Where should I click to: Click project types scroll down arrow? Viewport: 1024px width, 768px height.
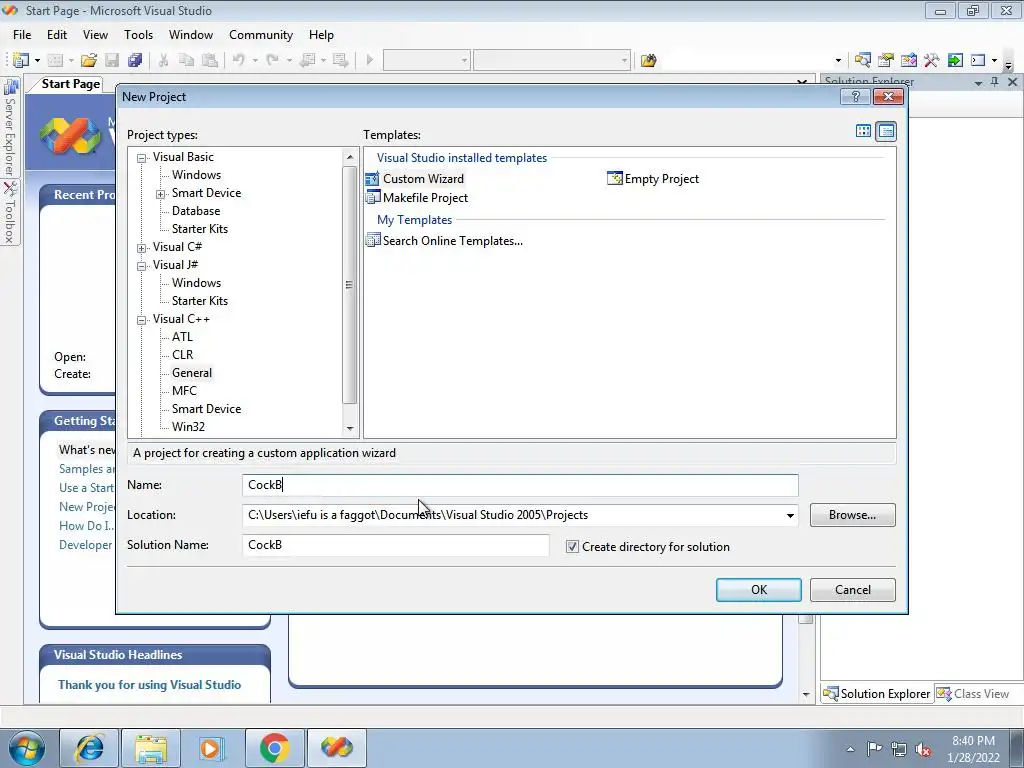[350, 428]
